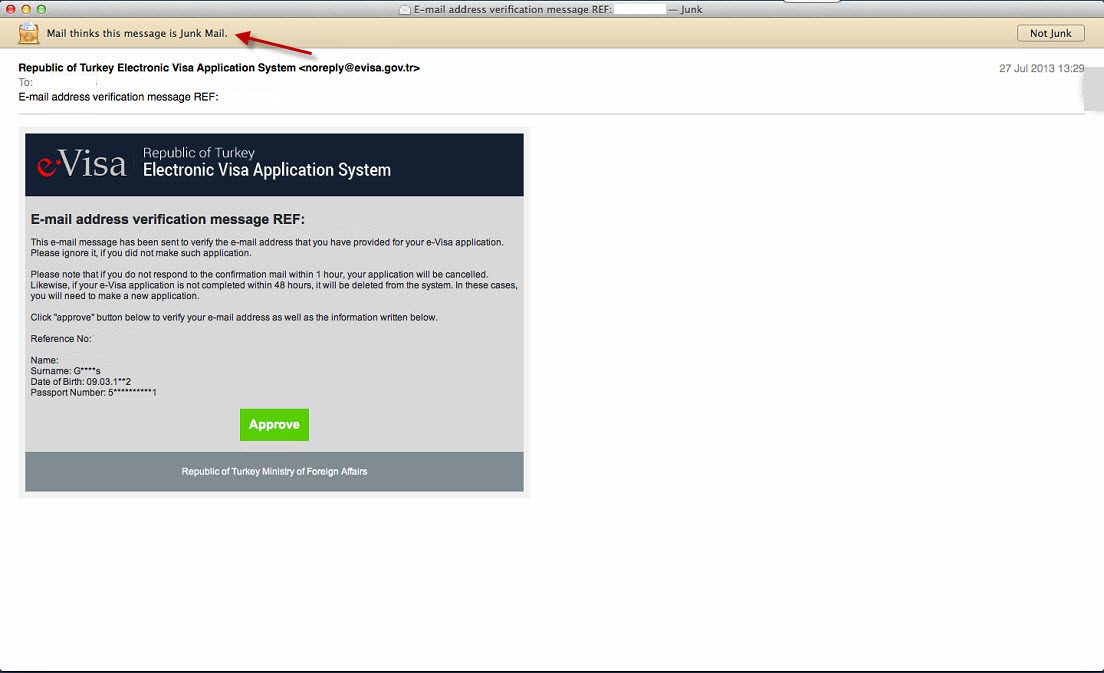This screenshot has height=673, width=1104.
Task: Click the 'To:' recipient label
Action: tap(25, 82)
